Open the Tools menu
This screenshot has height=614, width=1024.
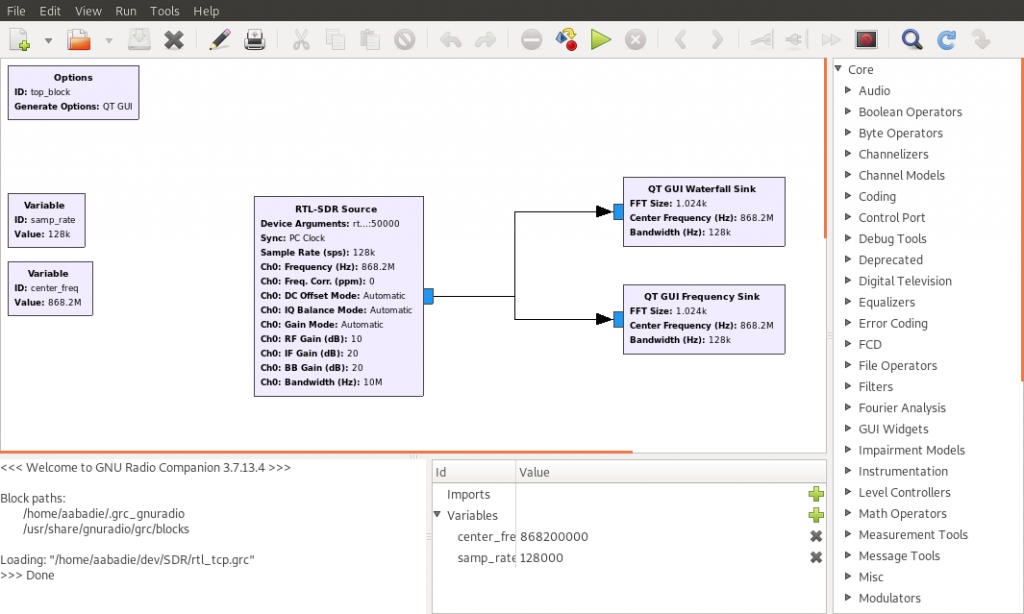tap(165, 11)
